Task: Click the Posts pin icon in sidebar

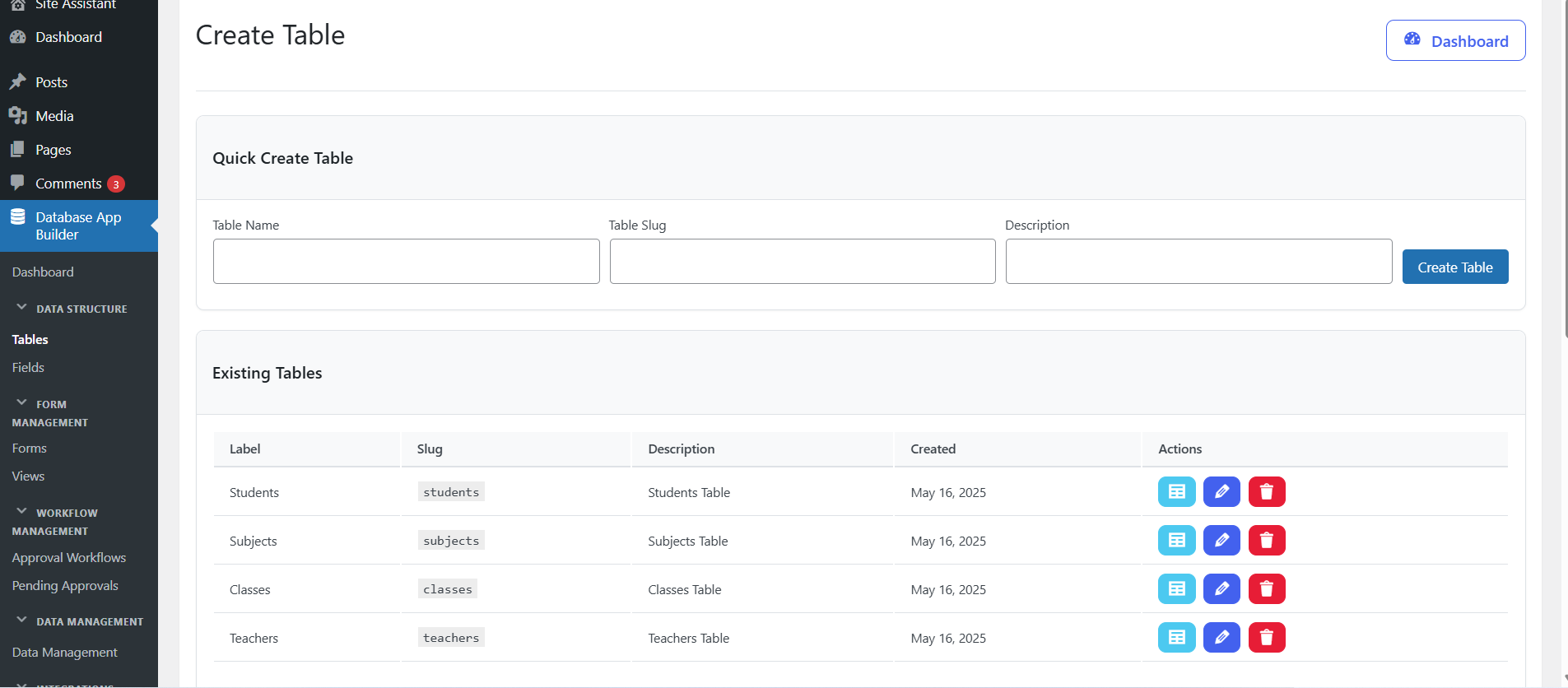Action: click(x=17, y=81)
